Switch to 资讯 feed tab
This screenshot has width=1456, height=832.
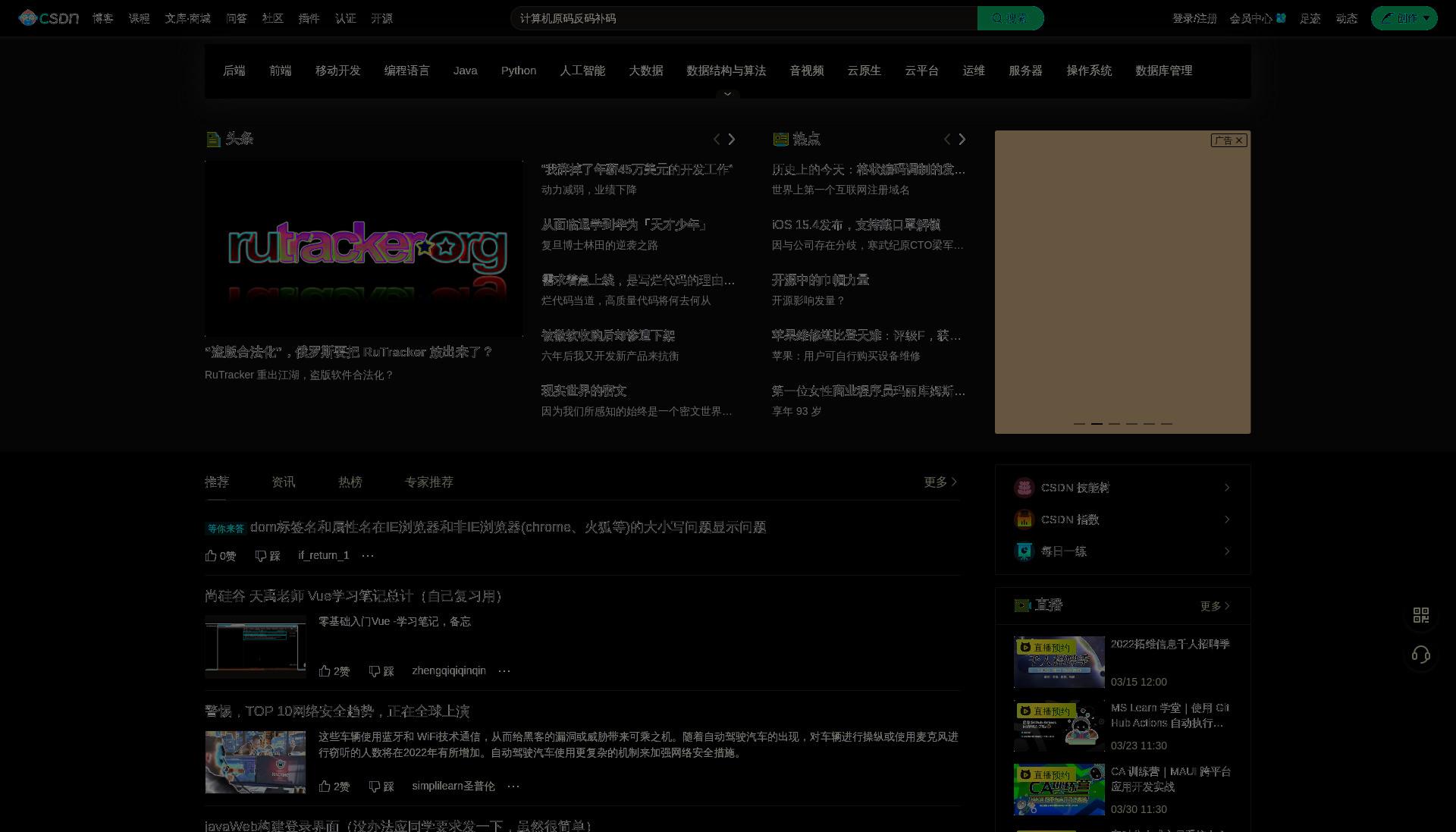(x=284, y=482)
